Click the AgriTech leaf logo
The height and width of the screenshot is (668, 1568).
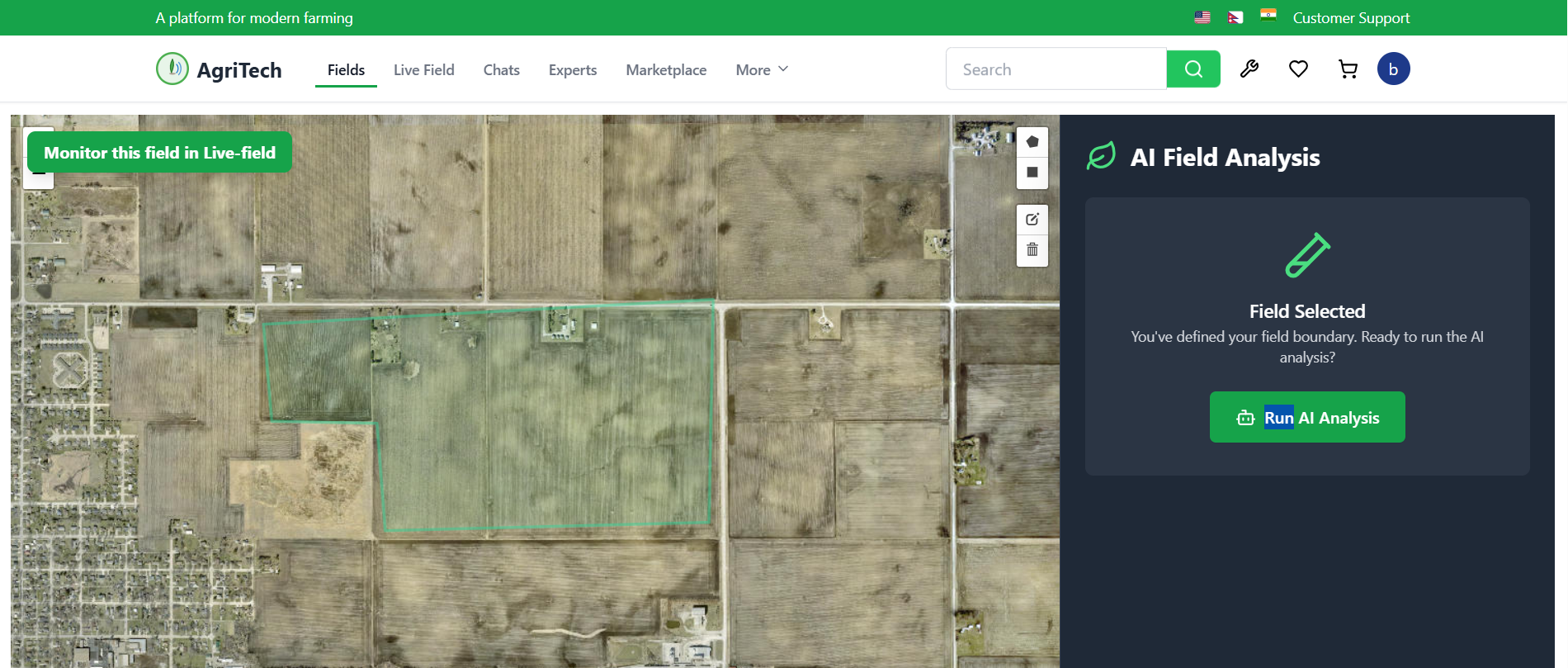pos(172,69)
